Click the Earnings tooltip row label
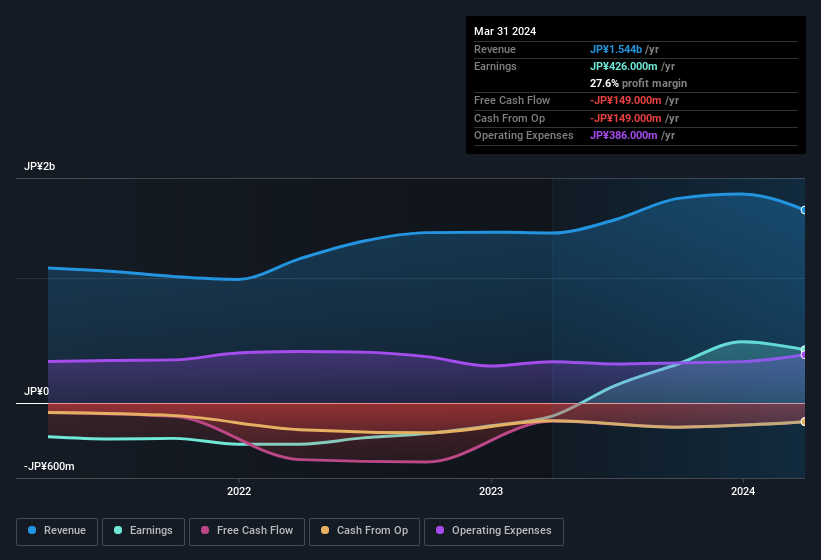This screenshot has height=560, width=821. click(495, 66)
